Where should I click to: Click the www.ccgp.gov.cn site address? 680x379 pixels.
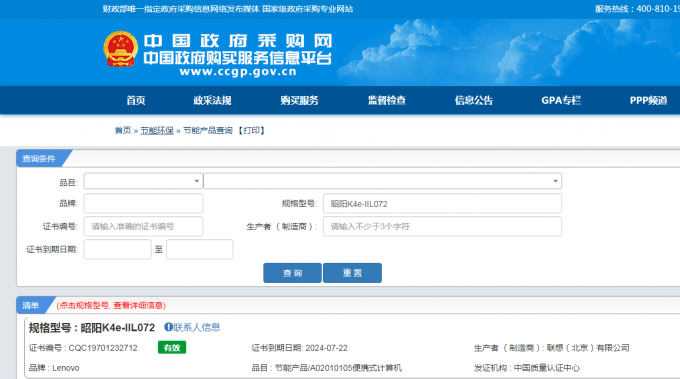(x=238, y=72)
